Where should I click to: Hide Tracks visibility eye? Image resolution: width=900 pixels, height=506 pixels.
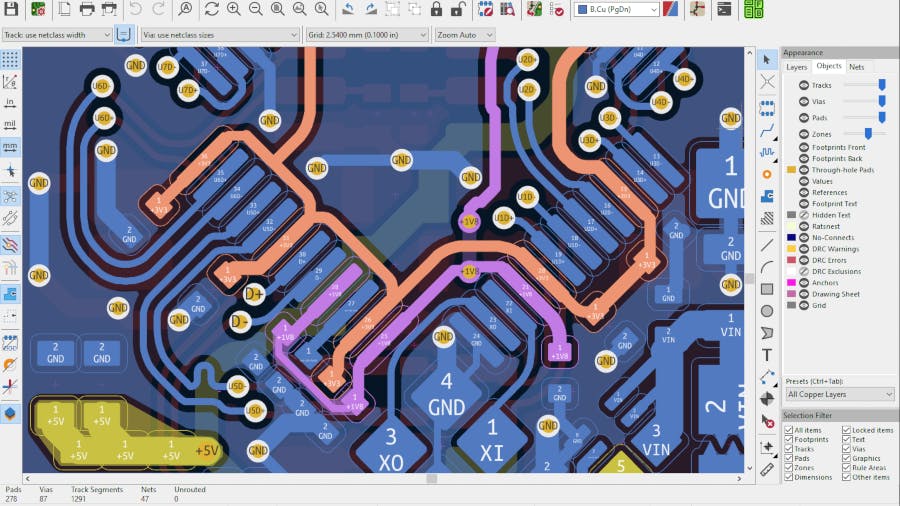pos(804,85)
